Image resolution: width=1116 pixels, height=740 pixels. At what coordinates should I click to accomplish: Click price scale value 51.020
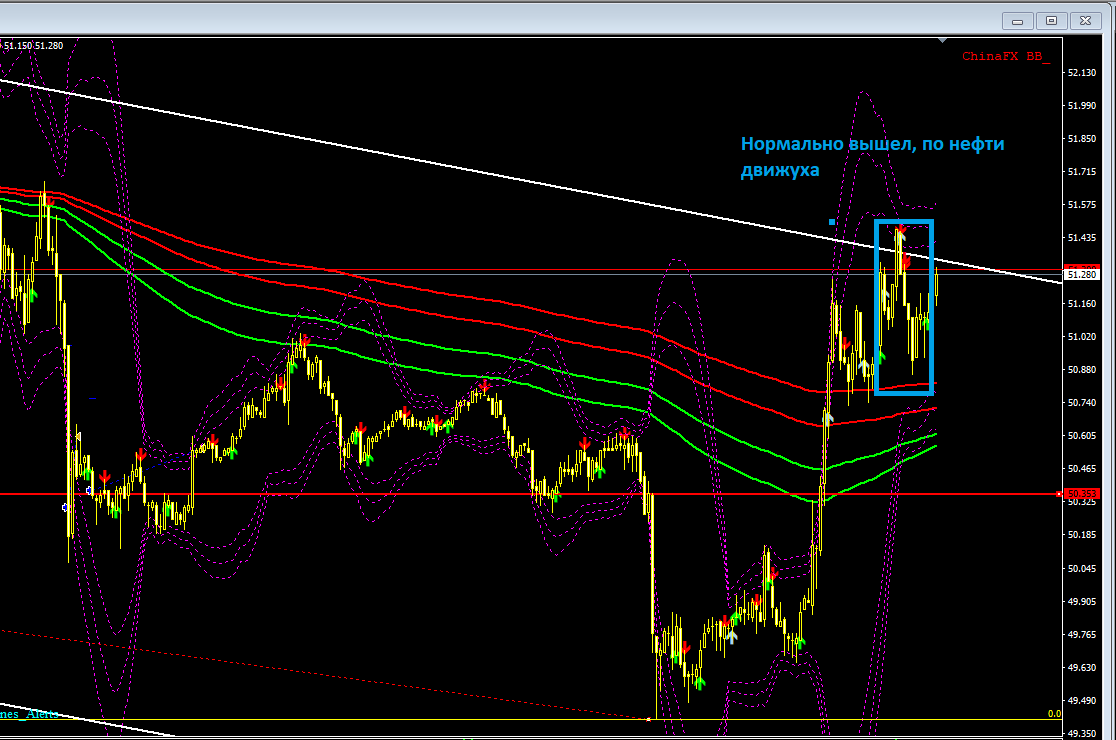pyautogui.click(x=1082, y=337)
